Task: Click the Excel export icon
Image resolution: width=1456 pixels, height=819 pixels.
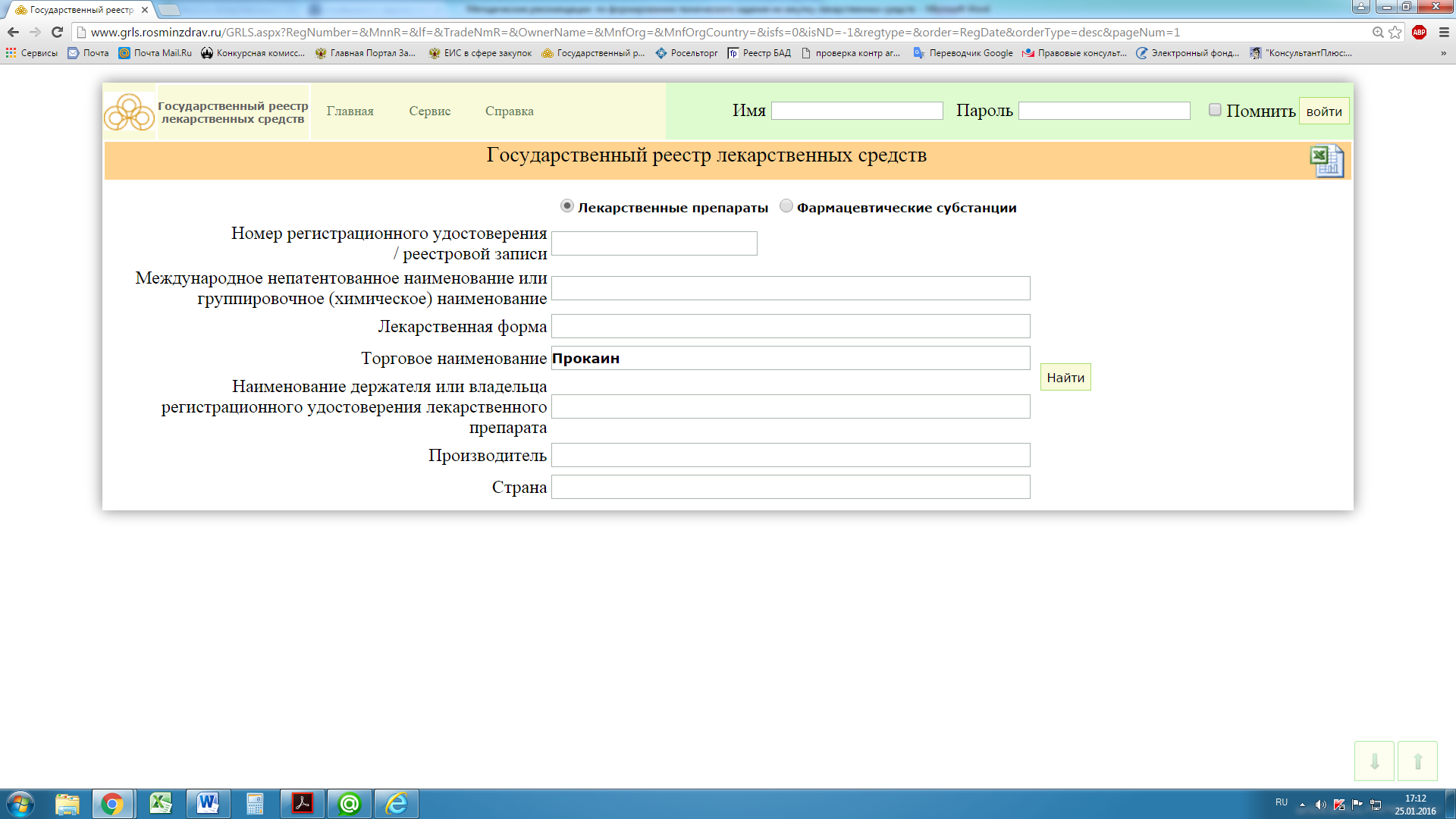Action: (x=1326, y=161)
